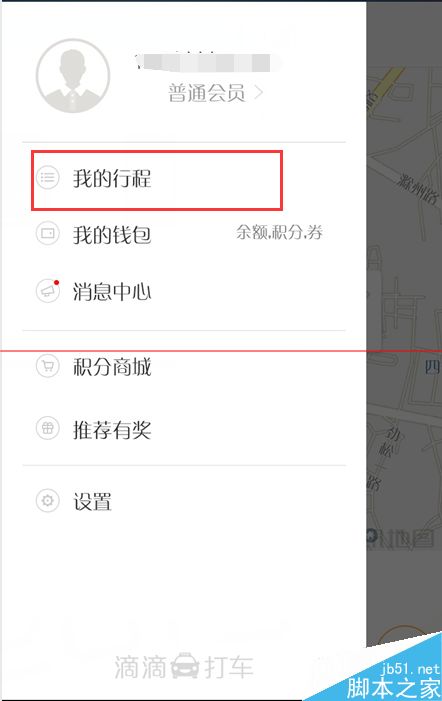Open 消息中心 messages
Image resolution: width=442 pixels, height=701 pixels.
184,291
